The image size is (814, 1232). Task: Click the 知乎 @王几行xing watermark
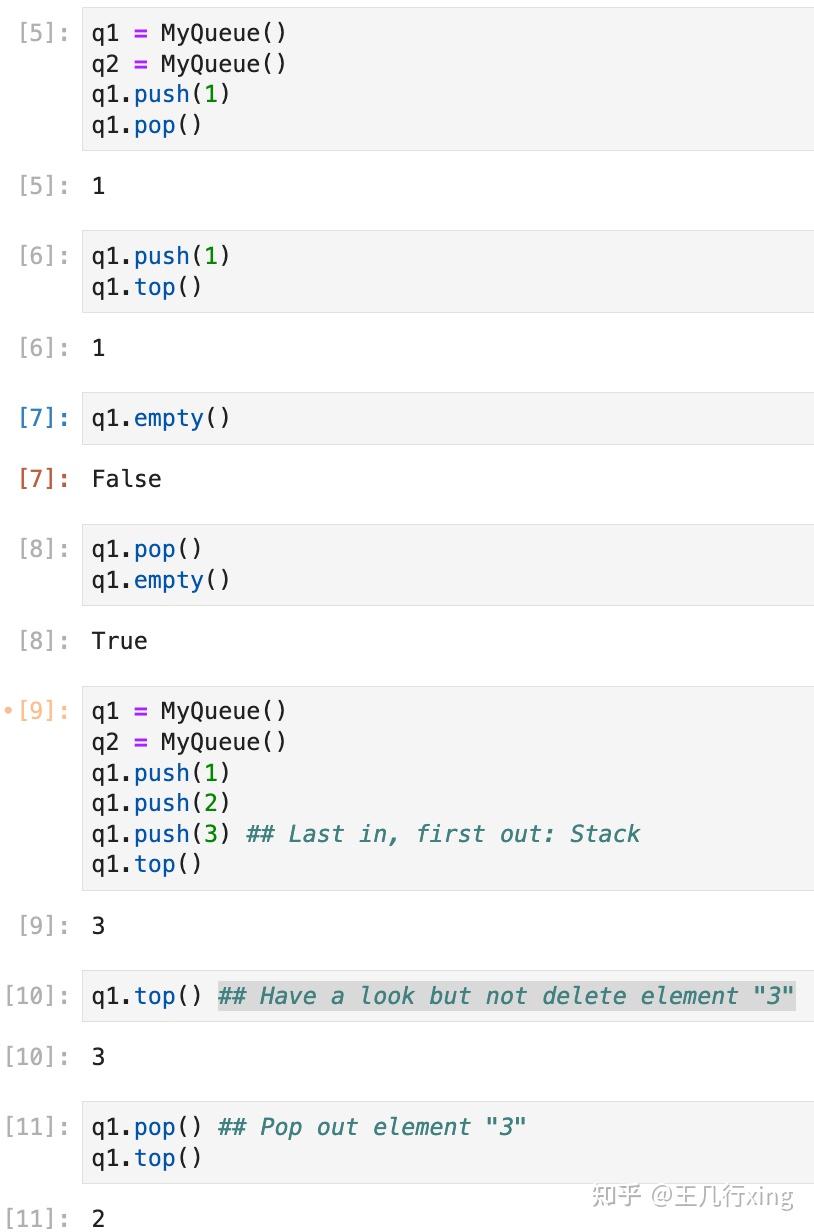692,1195
